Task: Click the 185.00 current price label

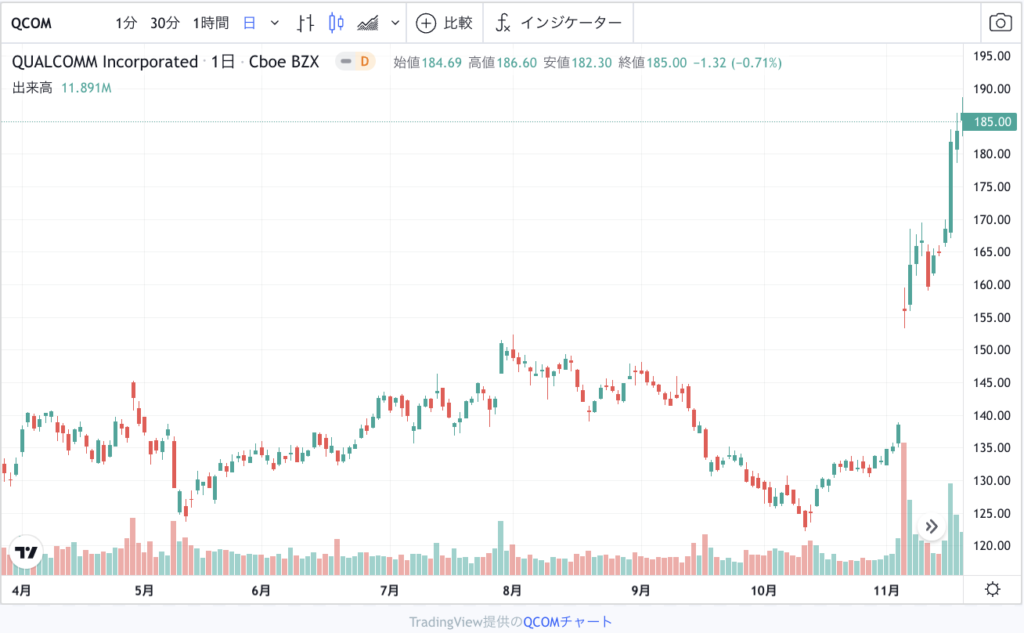Action: pos(990,122)
